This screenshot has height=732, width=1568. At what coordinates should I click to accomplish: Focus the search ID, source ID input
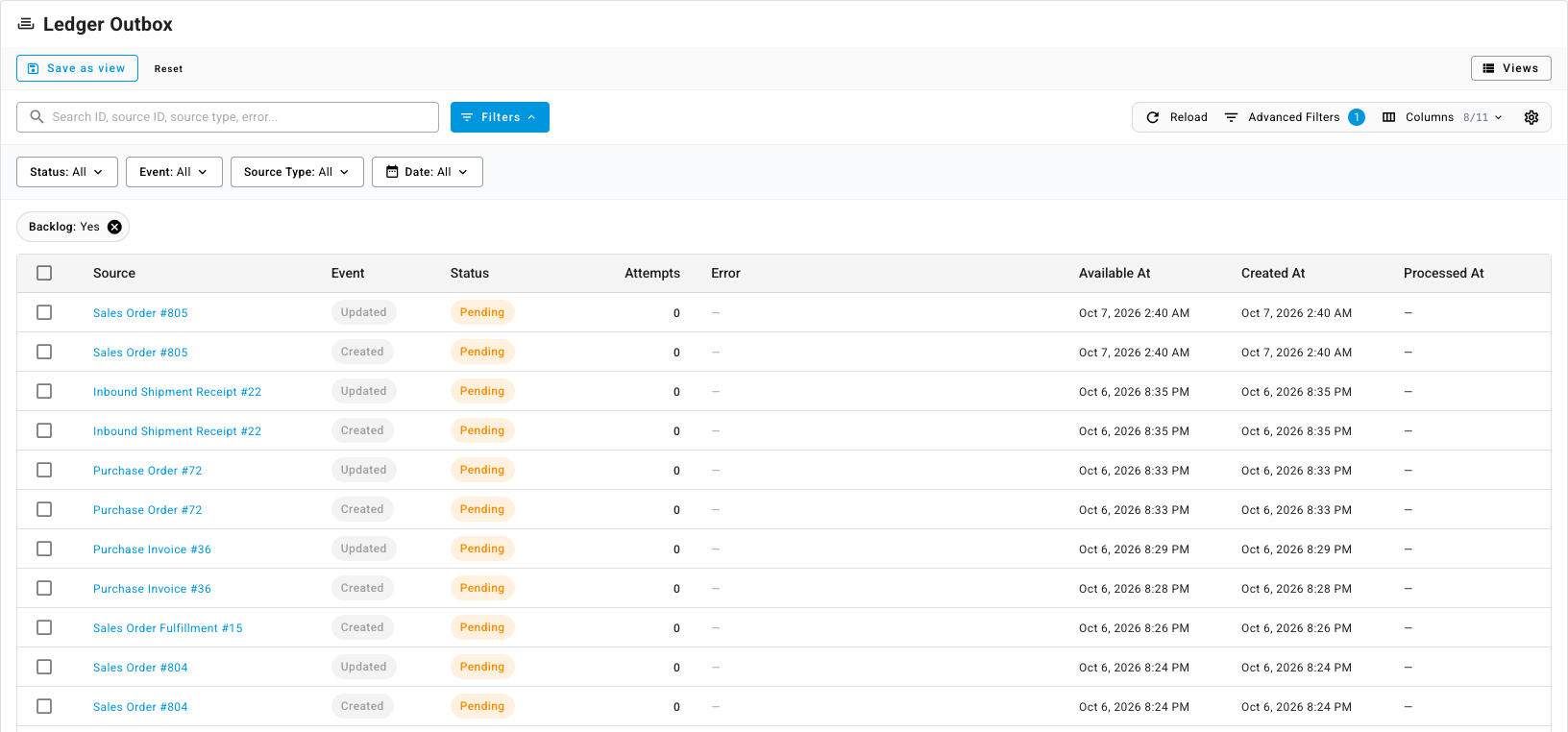click(x=228, y=117)
